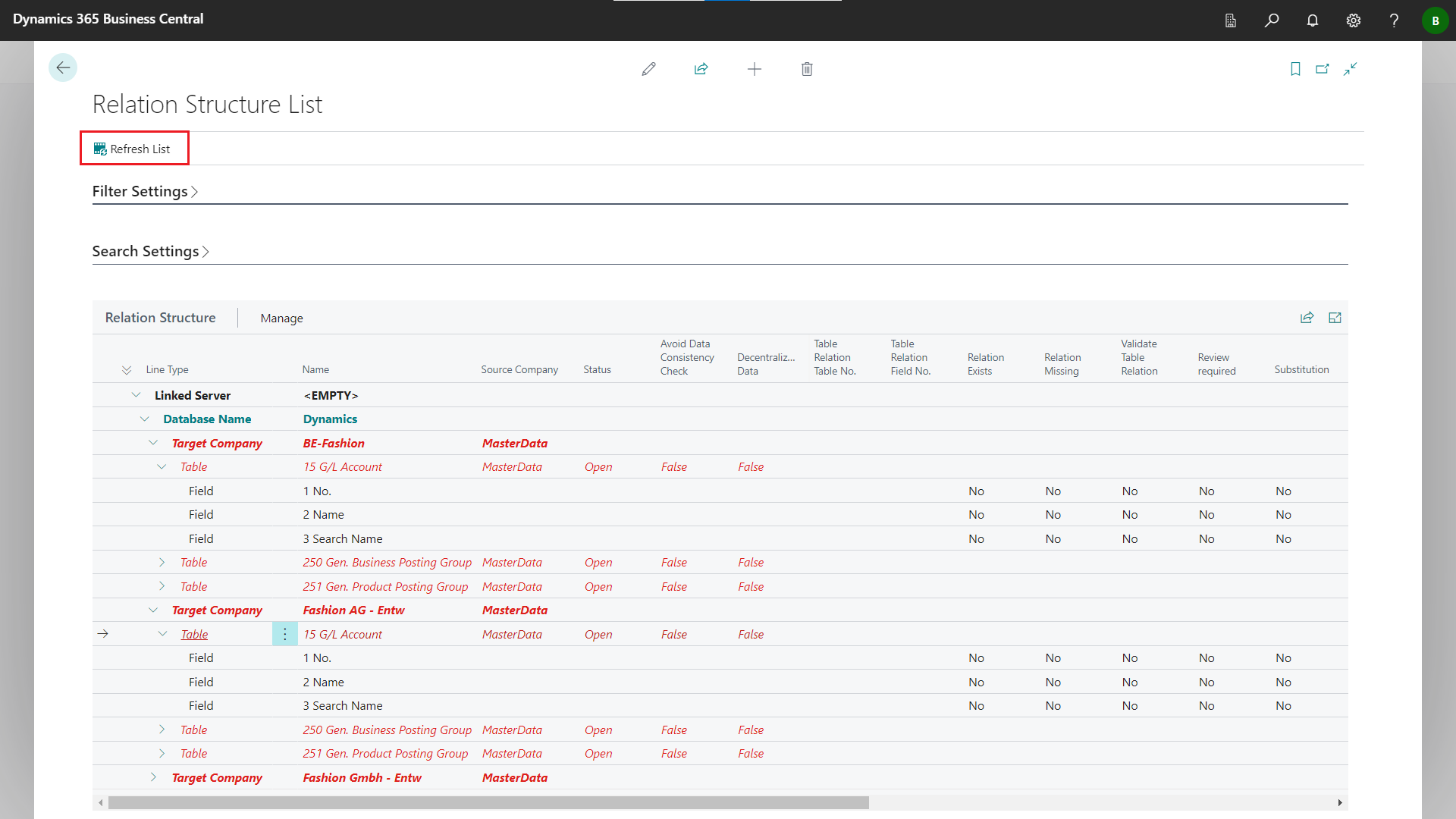Viewport: 1456px width, 819px height.
Task: Open the help question mark
Action: [1394, 20]
